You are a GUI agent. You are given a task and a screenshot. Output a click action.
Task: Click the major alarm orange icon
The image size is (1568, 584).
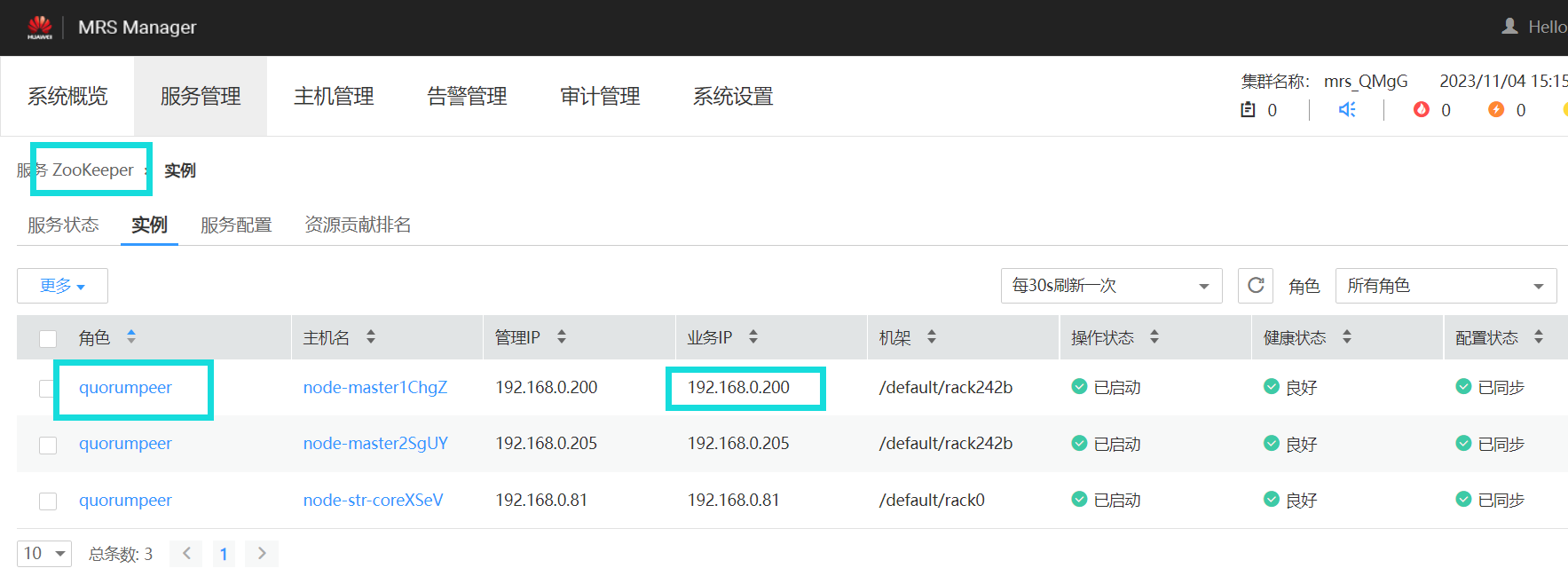coord(1496,109)
